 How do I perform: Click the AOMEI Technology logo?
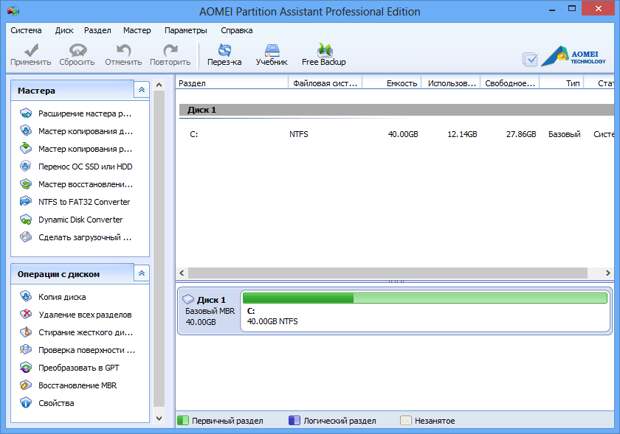pos(573,57)
